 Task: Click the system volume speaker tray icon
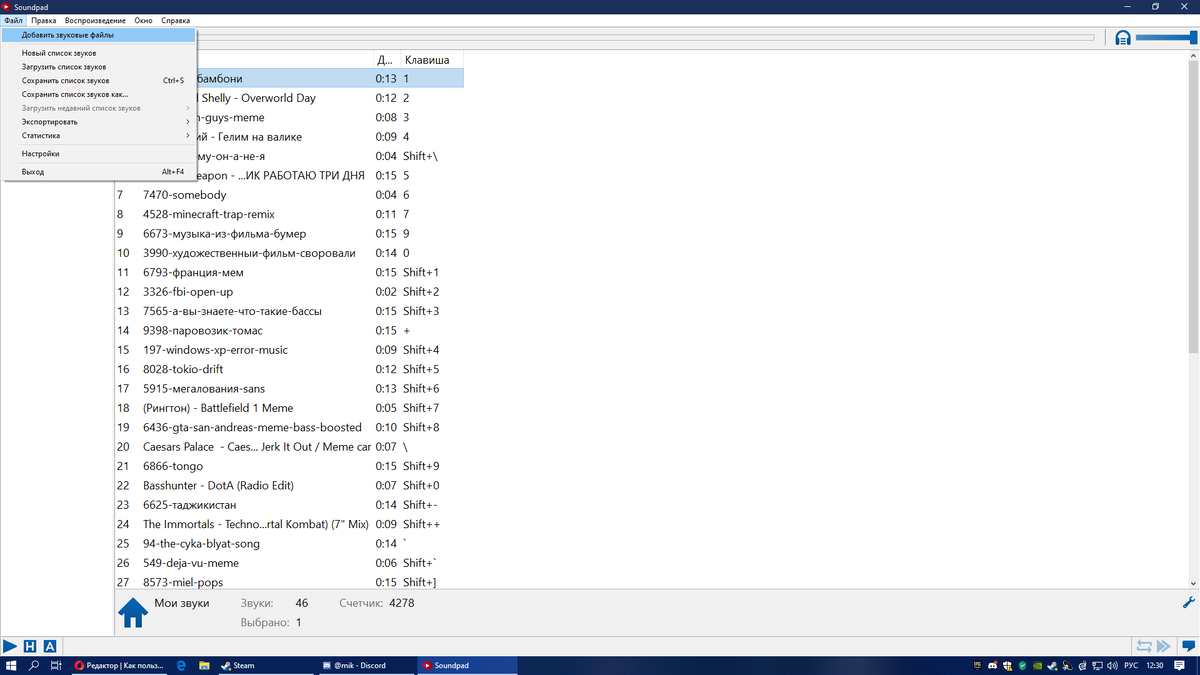[1112, 665]
